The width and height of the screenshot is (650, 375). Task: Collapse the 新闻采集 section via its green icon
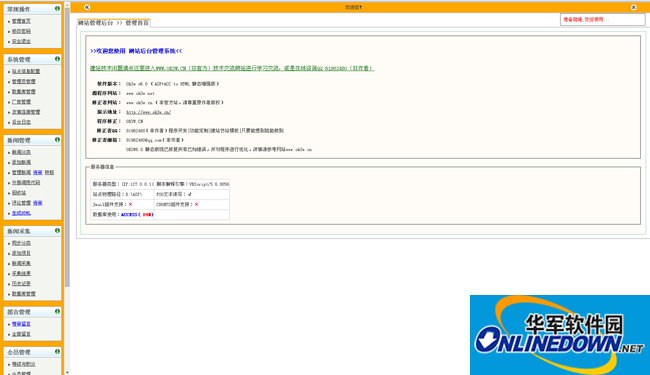tap(57, 230)
